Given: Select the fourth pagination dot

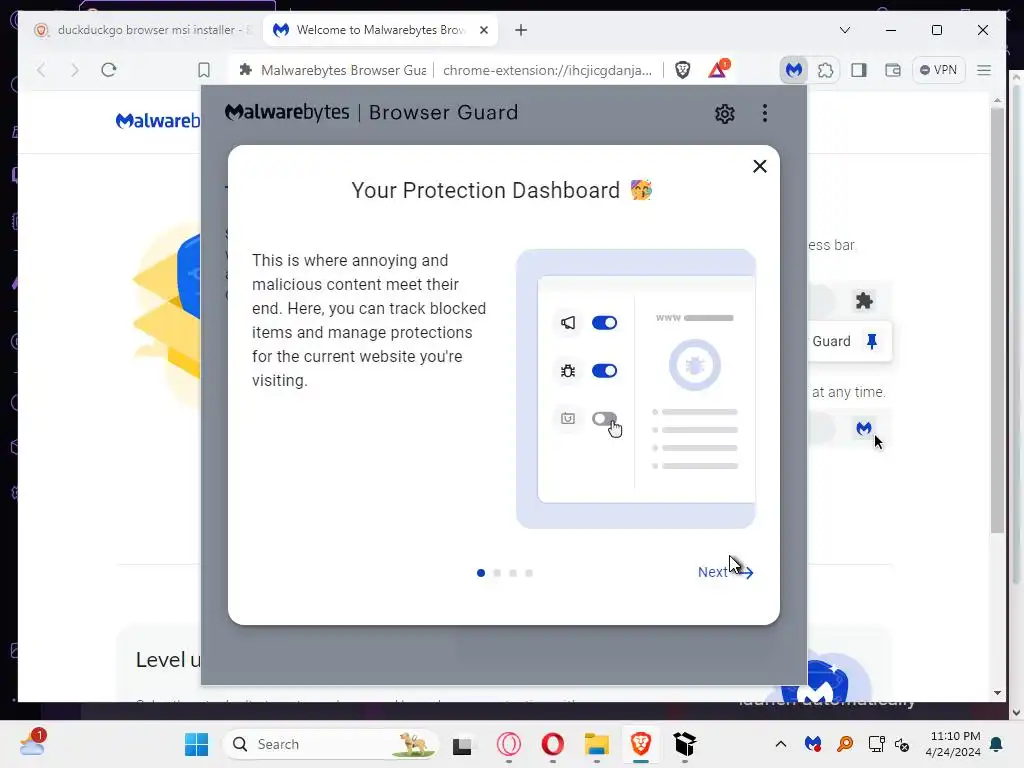Looking at the screenshot, I should pyautogui.click(x=529, y=573).
